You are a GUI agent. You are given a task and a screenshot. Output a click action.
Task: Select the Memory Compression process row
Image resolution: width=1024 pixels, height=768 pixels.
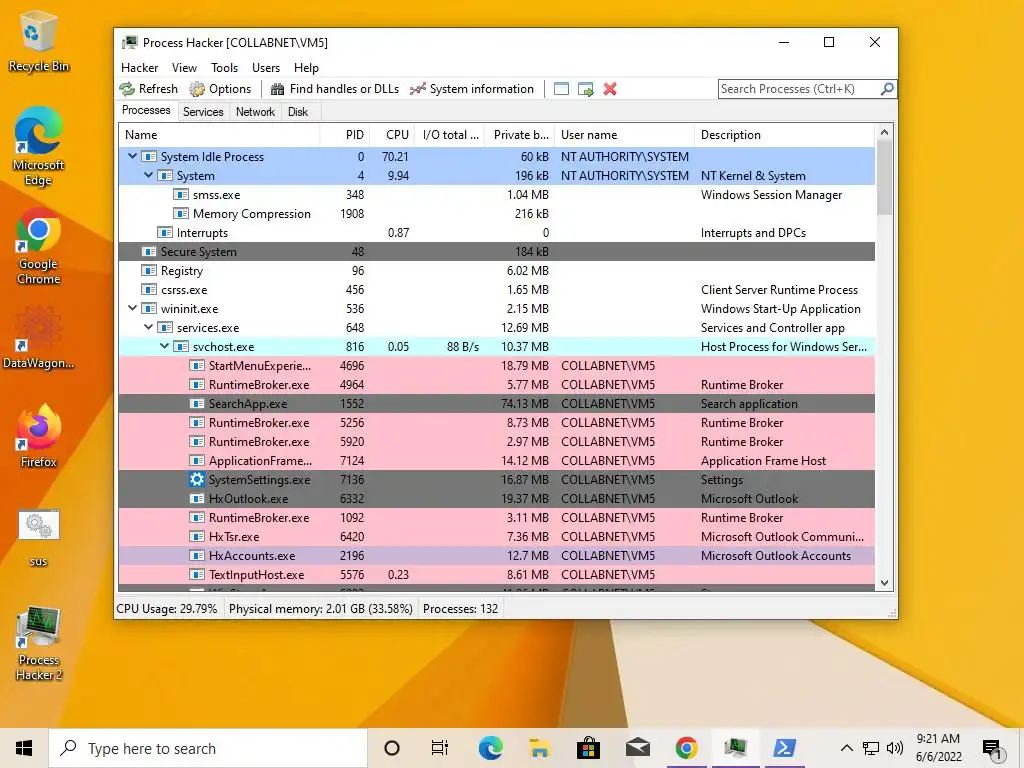pos(496,214)
